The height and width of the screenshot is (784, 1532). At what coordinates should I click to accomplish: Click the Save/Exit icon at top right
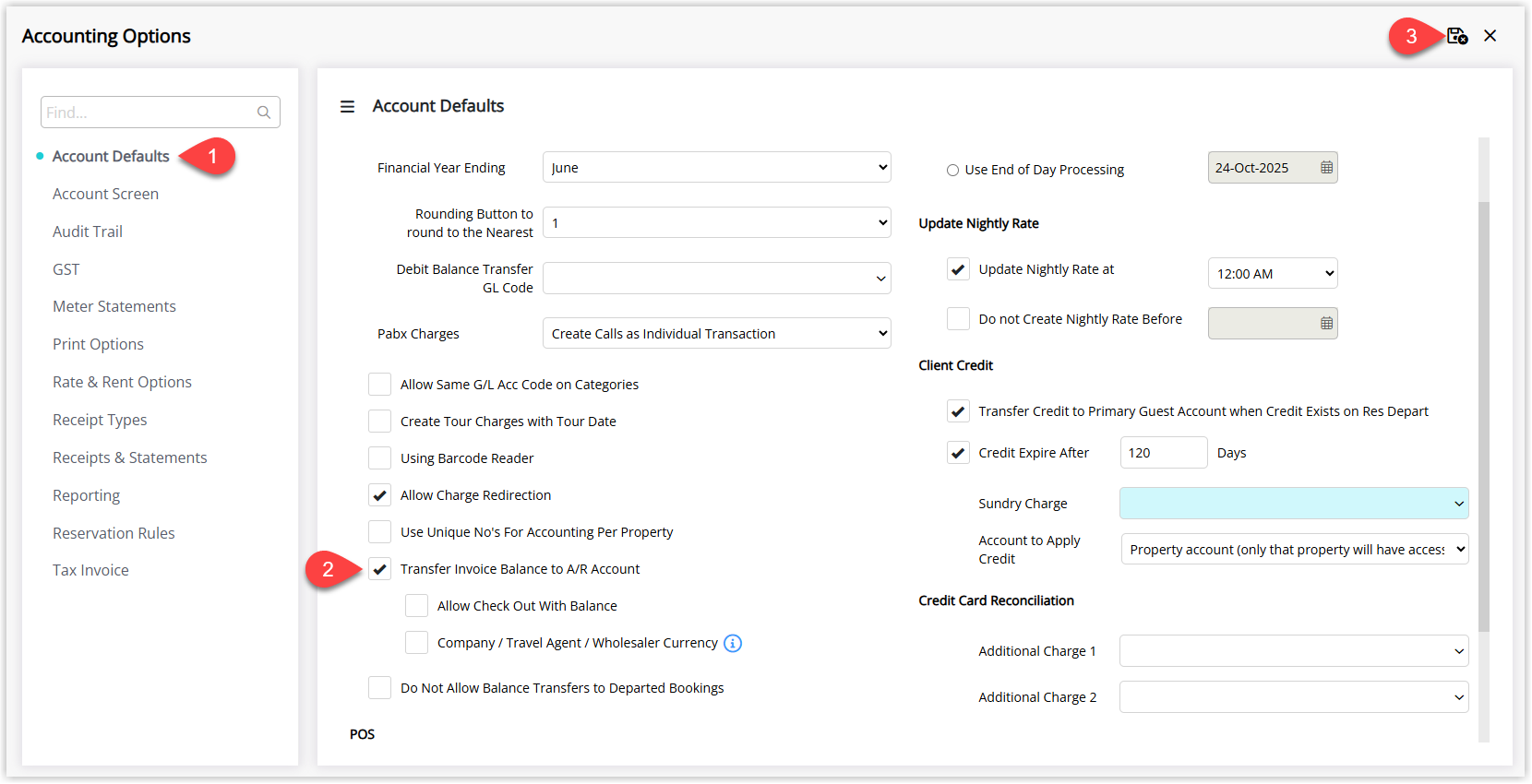[1457, 36]
